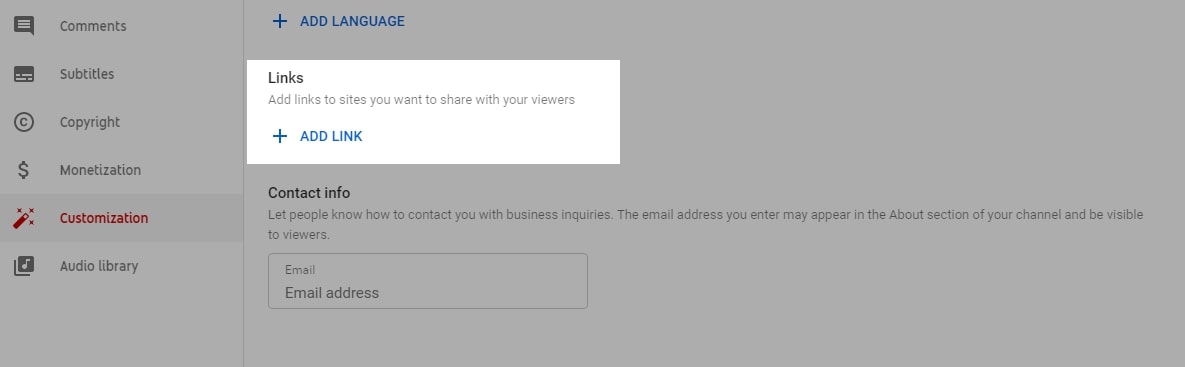
Task: Click the Monetization dollar sign icon
Action: point(23,170)
